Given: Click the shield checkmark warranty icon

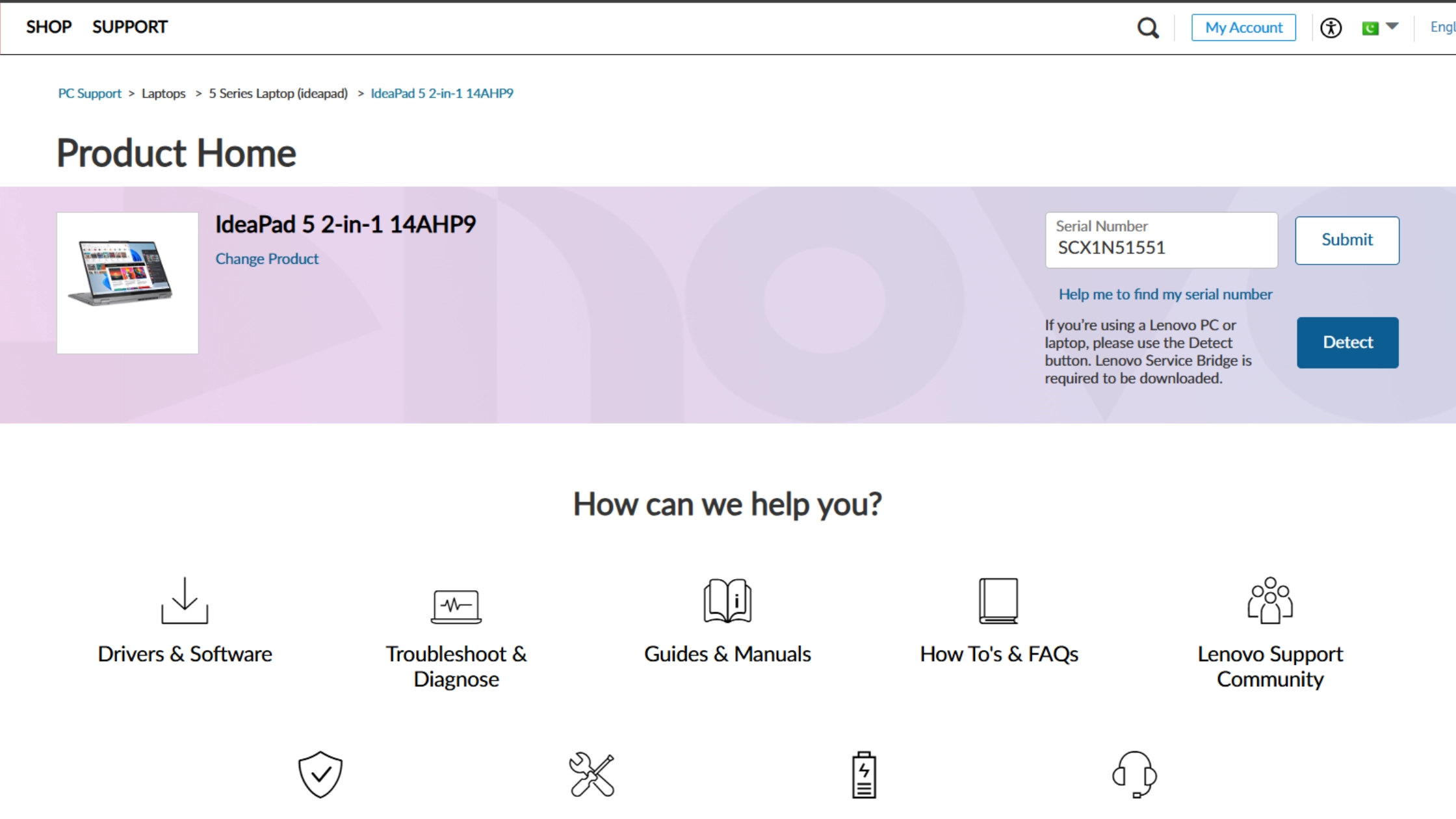Looking at the screenshot, I should pos(320,774).
